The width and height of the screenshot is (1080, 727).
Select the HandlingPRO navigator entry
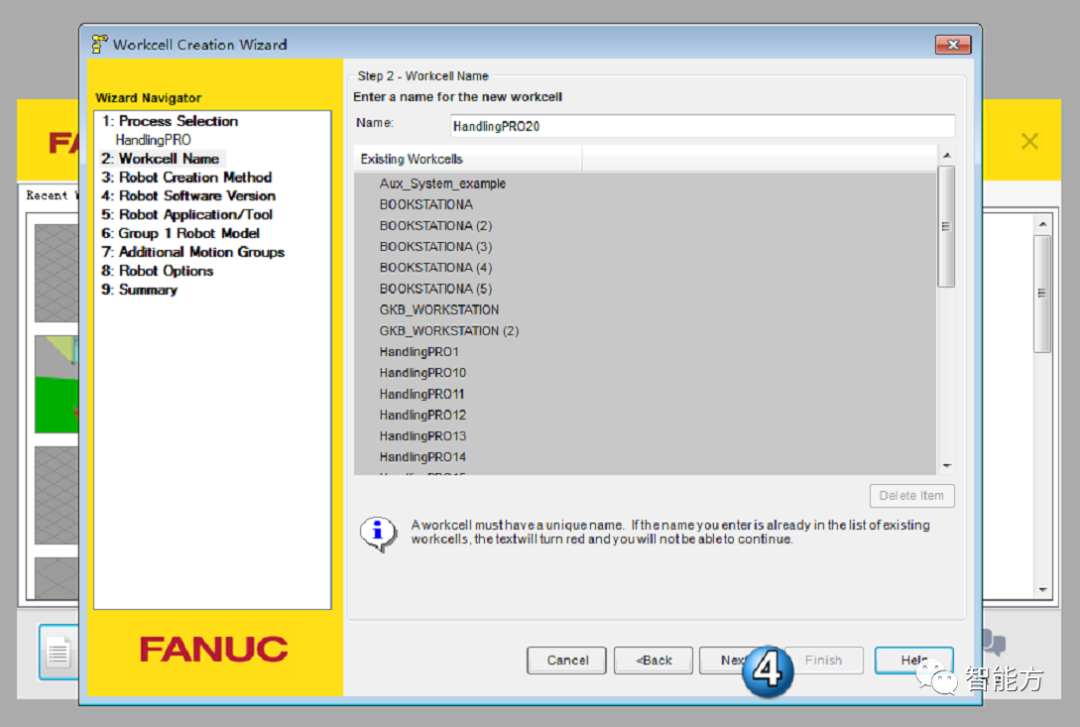pyautogui.click(x=153, y=140)
